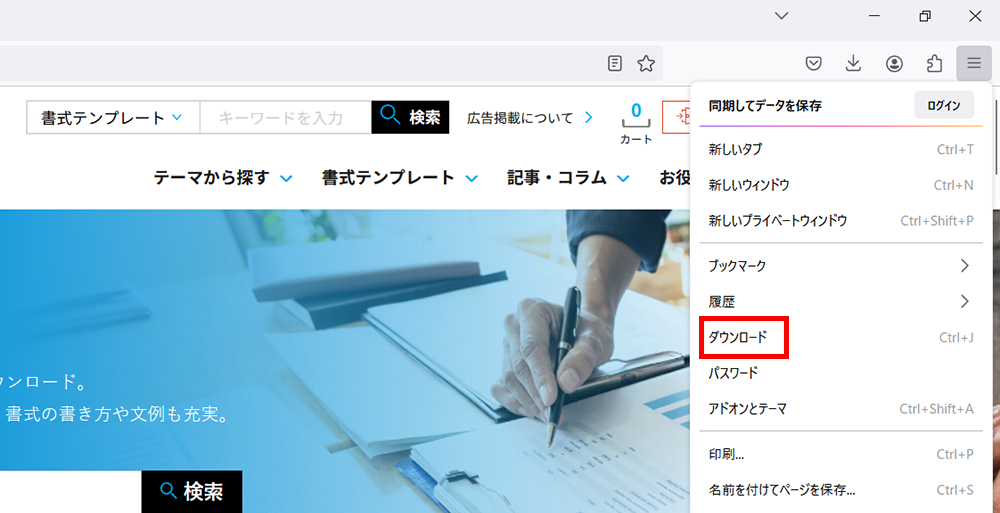
Task: Expand the 書式テンプレート navigation menu
Action: [x=400, y=178]
